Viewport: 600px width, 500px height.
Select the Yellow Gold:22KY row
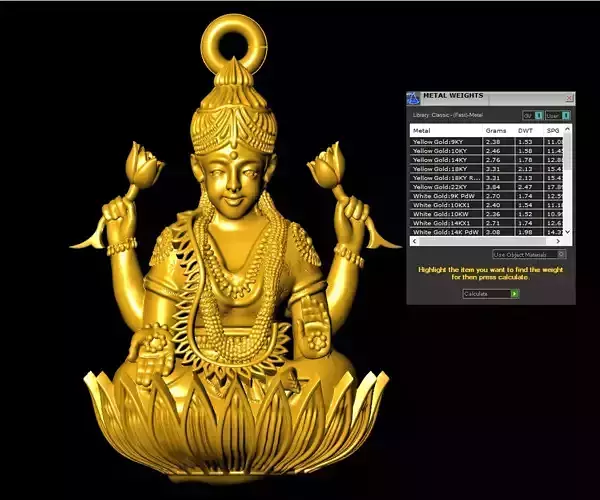tap(486, 187)
